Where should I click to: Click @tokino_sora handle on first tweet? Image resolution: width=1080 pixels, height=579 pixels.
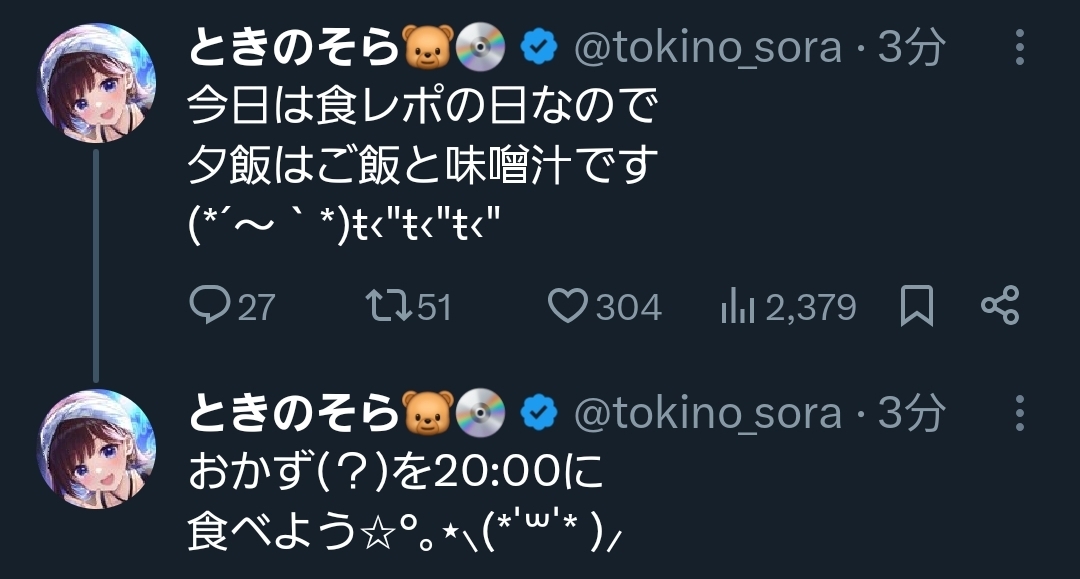(708, 48)
